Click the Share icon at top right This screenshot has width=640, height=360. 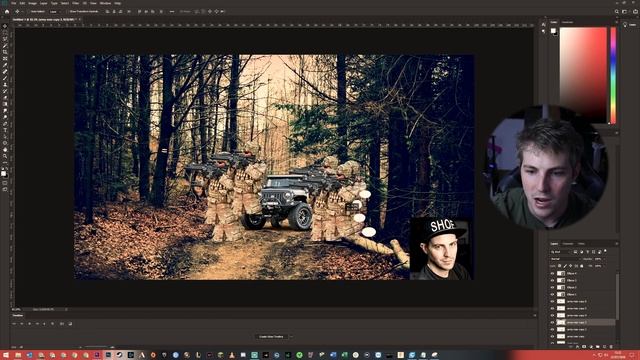635,11
